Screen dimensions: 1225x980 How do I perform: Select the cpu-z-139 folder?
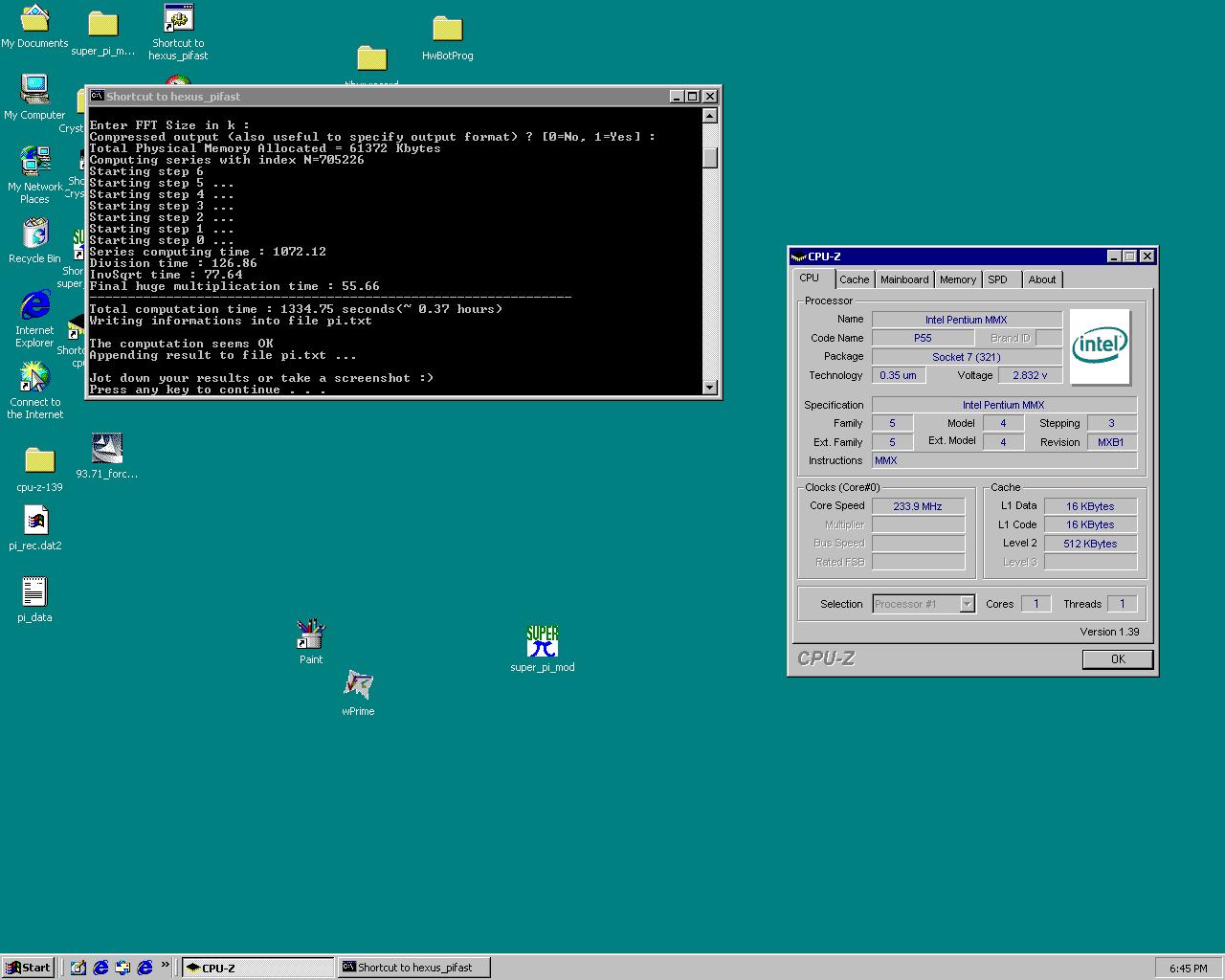tap(39, 469)
